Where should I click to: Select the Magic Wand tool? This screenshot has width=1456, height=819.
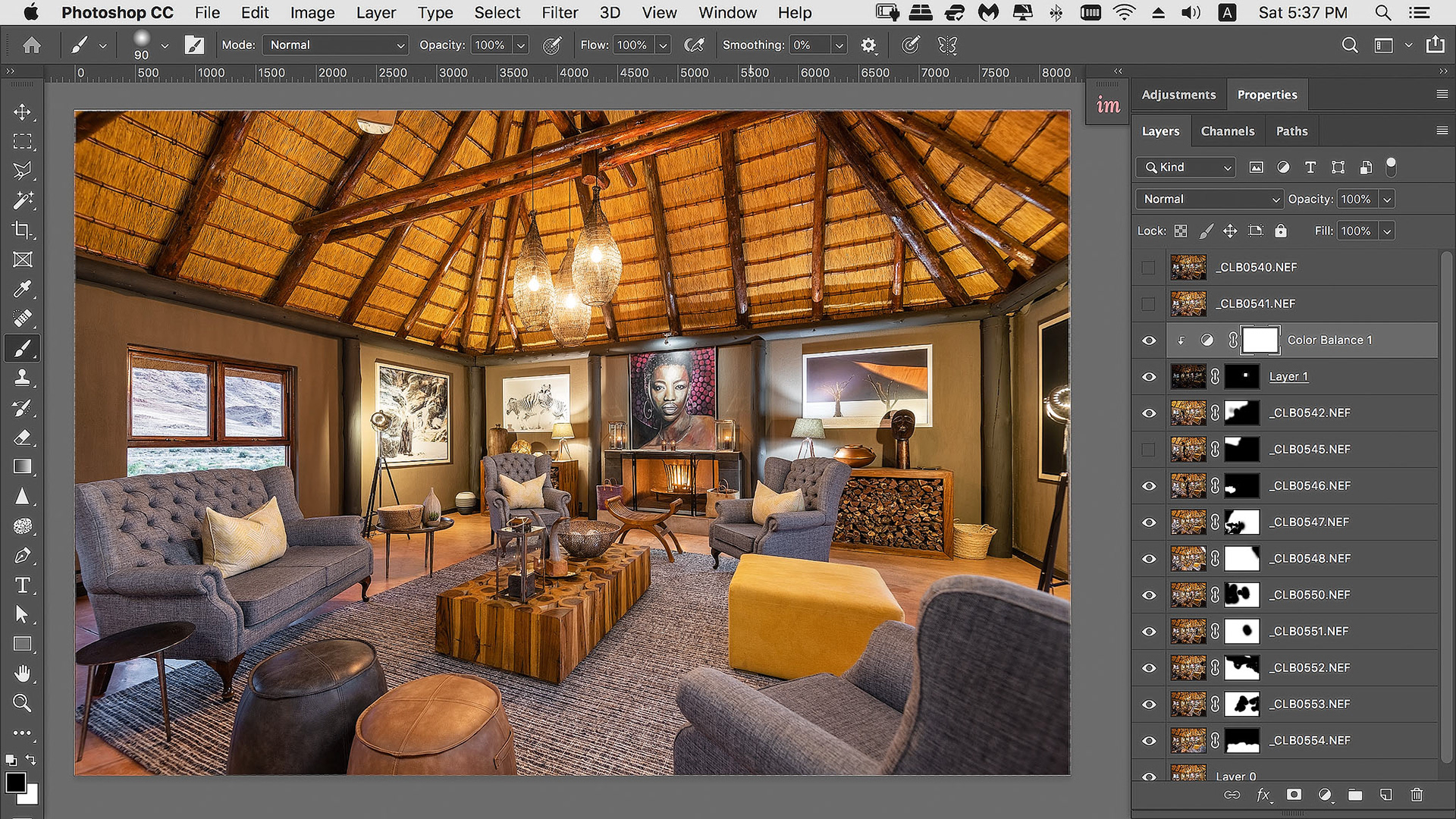pyautogui.click(x=22, y=200)
